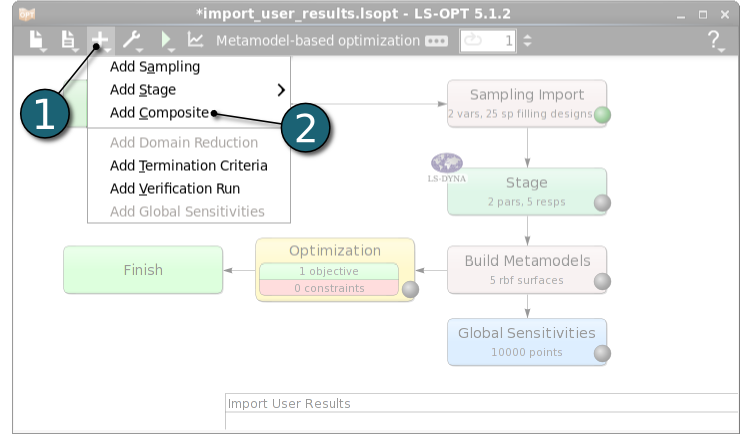Click the Open document toolbar icon
The width and height of the screenshot is (740, 434).
tap(69, 40)
